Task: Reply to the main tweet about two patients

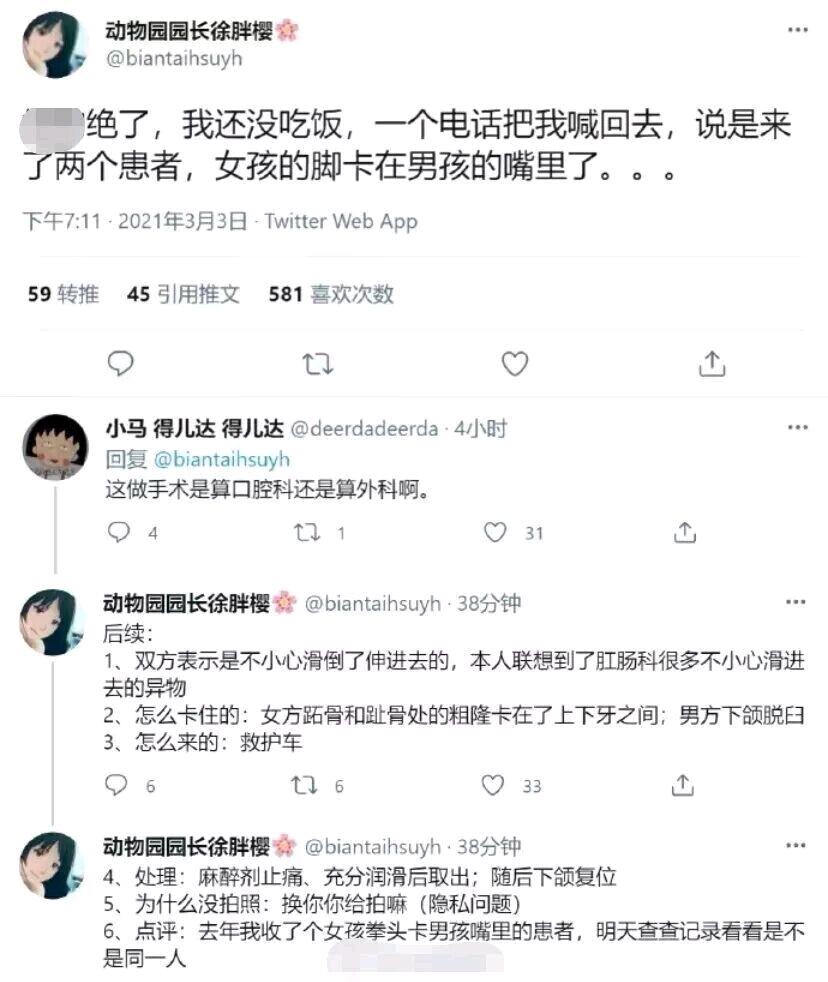Action: pyautogui.click(x=120, y=363)
